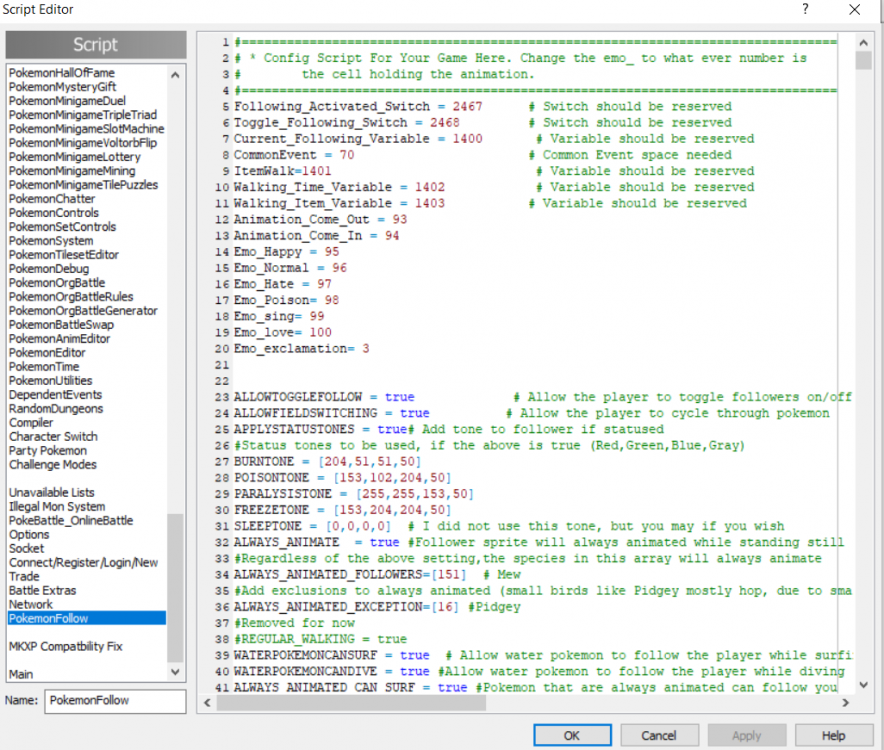Select PokemonMinigameLottery script
Viewport: 884px width, 750px height.
coord(74,157)
